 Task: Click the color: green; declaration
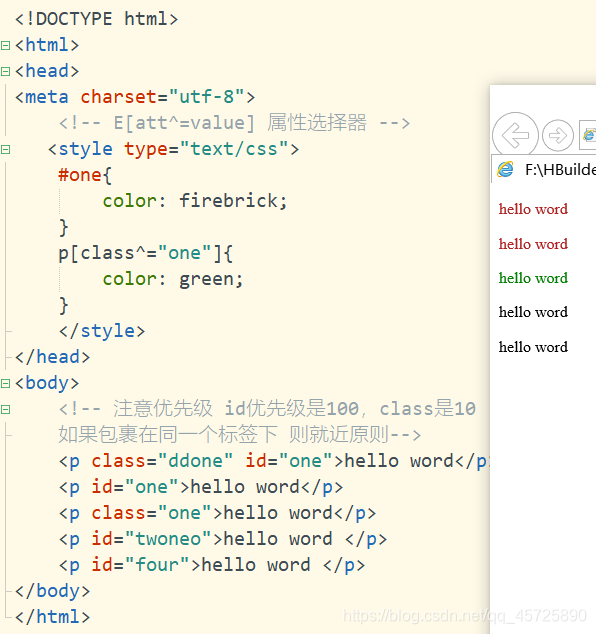[173, 279]
